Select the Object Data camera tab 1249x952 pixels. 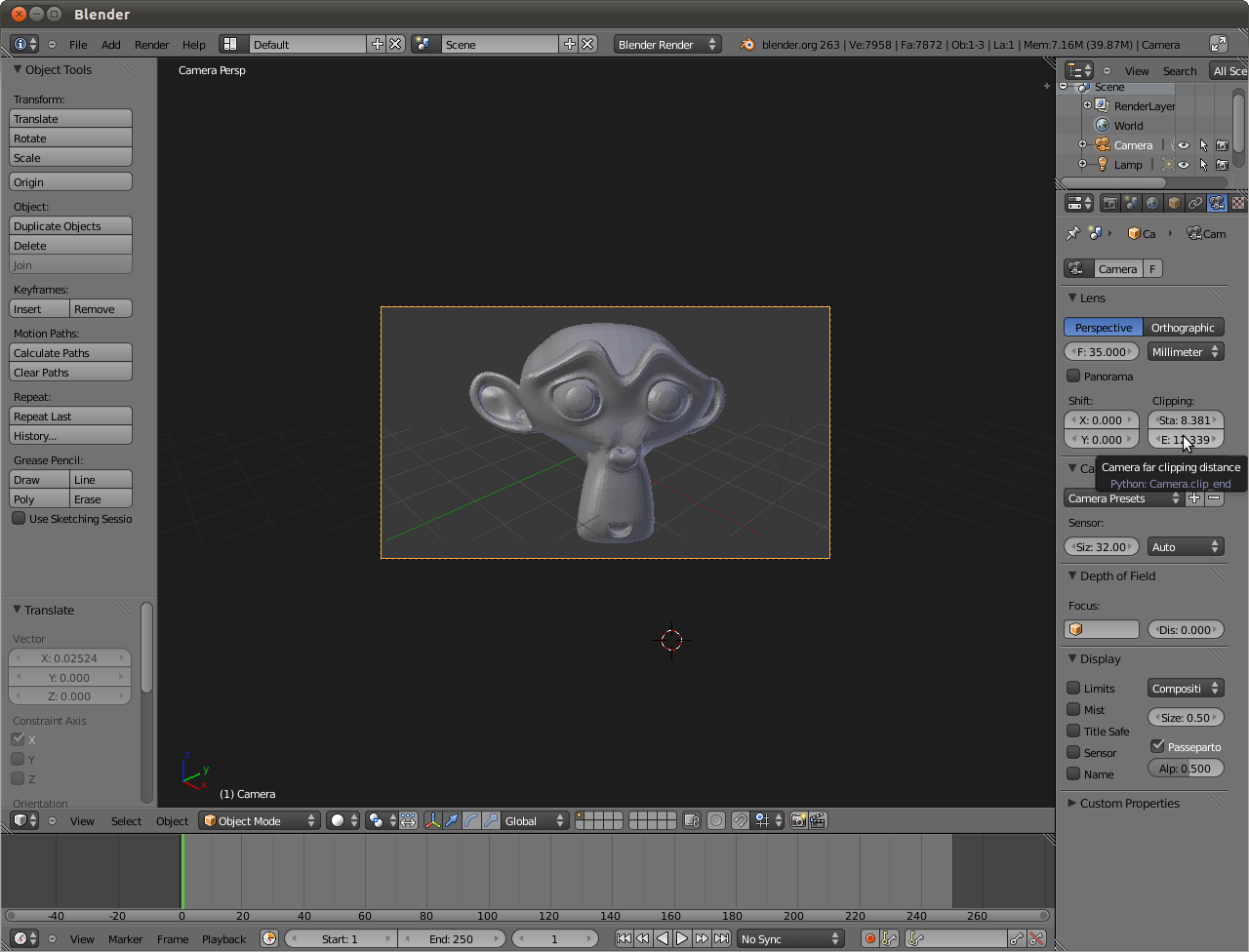(1217, 203)
